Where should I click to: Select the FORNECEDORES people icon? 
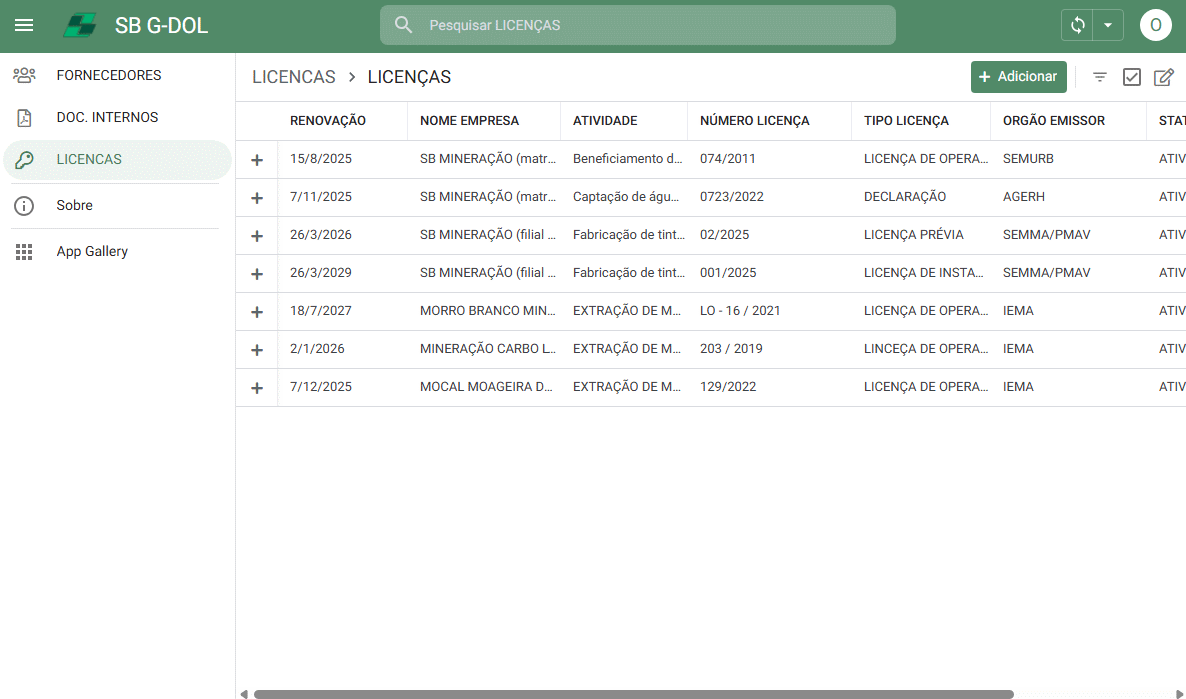24,74
